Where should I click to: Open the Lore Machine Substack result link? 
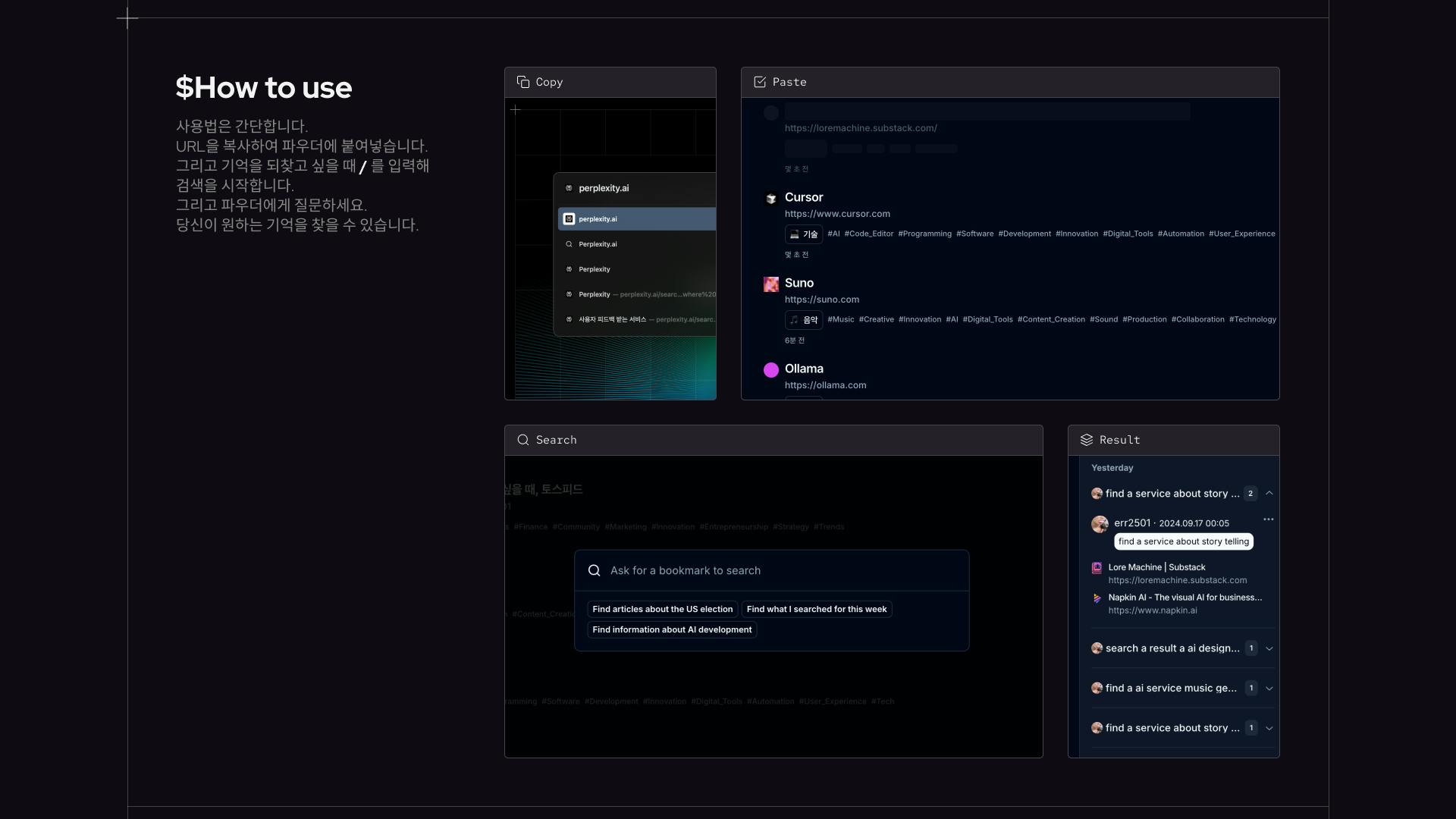[1156, 567]
